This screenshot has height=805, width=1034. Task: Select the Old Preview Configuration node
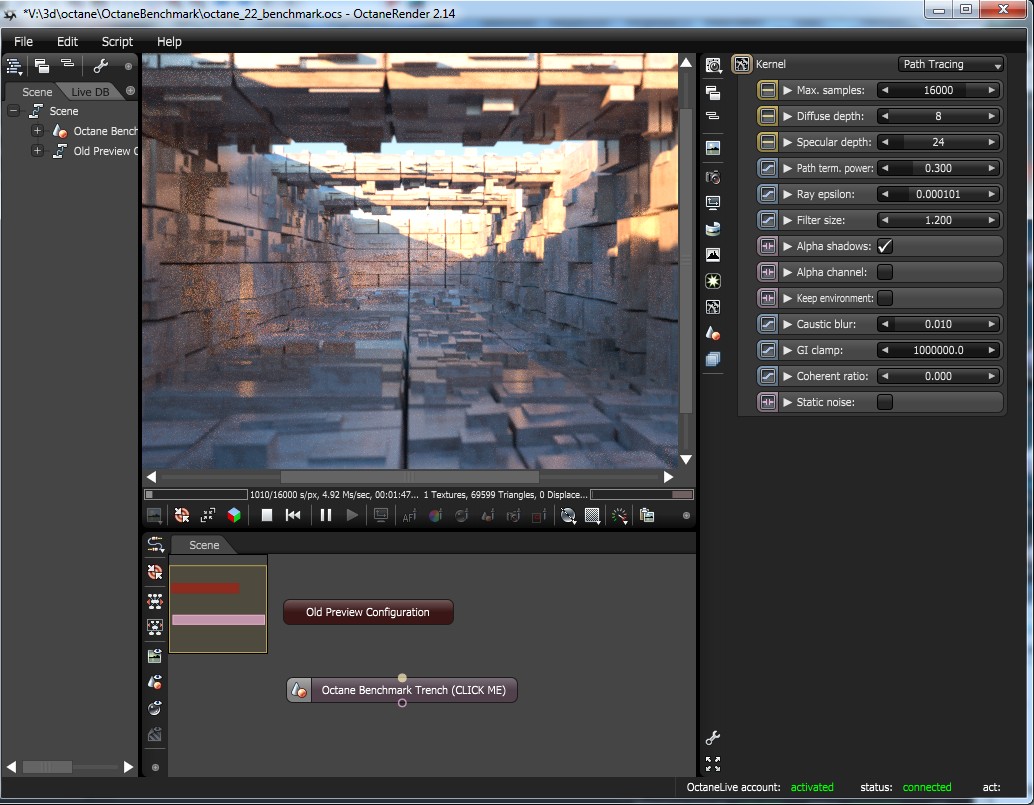pos(368,612)
